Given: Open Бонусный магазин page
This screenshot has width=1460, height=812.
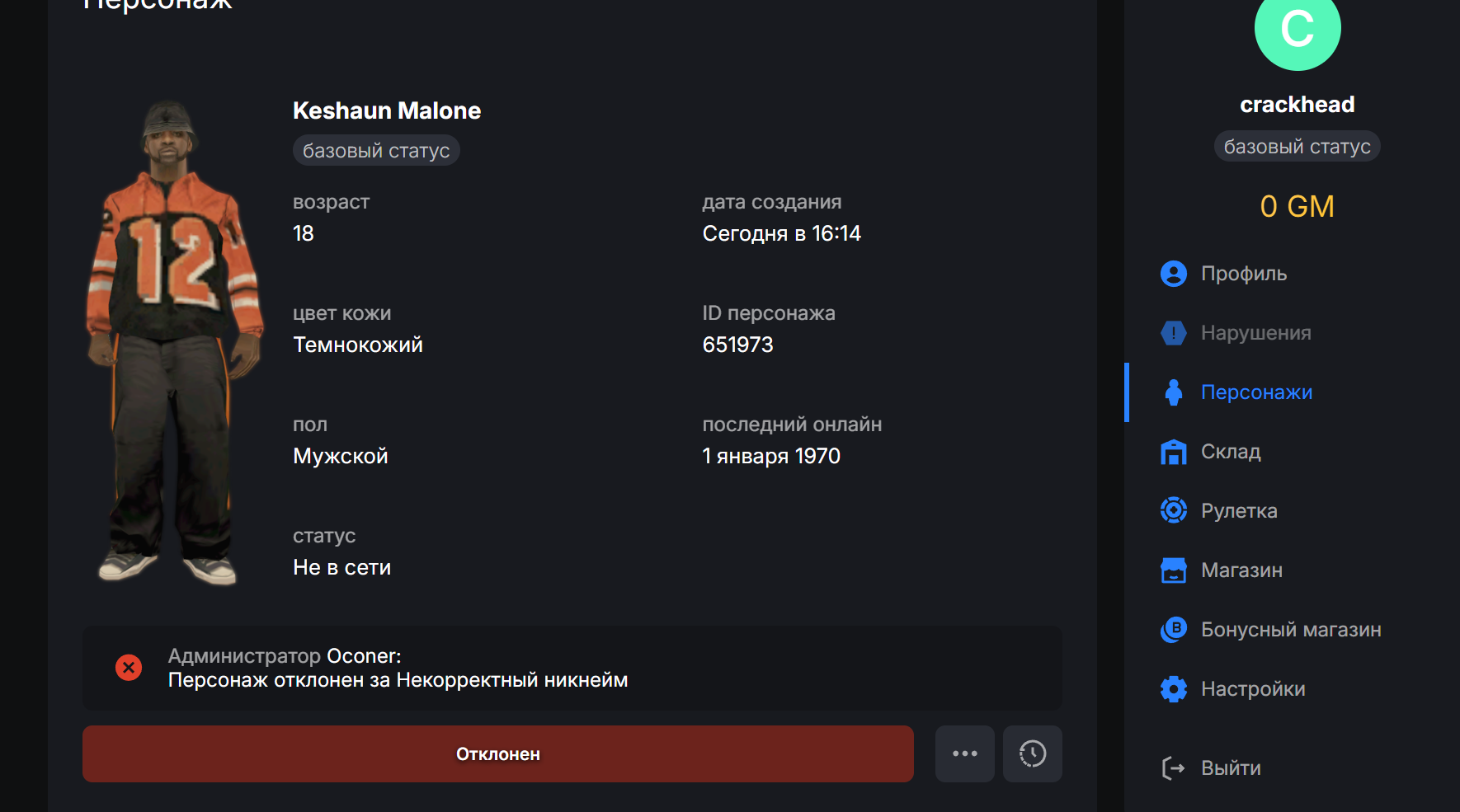Looking at the screenshot, I should click(1290, 630).
